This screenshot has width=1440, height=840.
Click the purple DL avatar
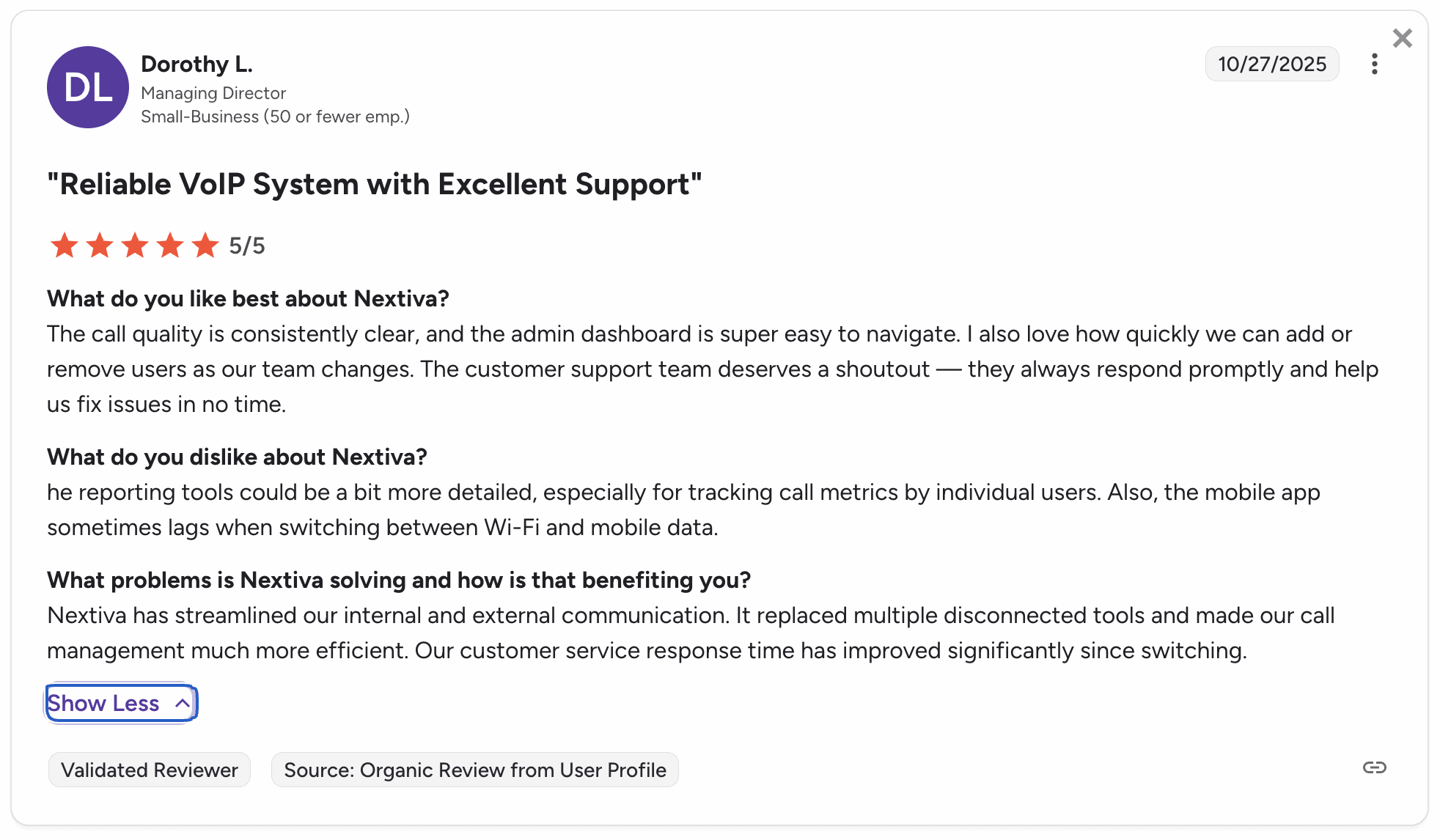pyautogui.click(x=88, y=87)
